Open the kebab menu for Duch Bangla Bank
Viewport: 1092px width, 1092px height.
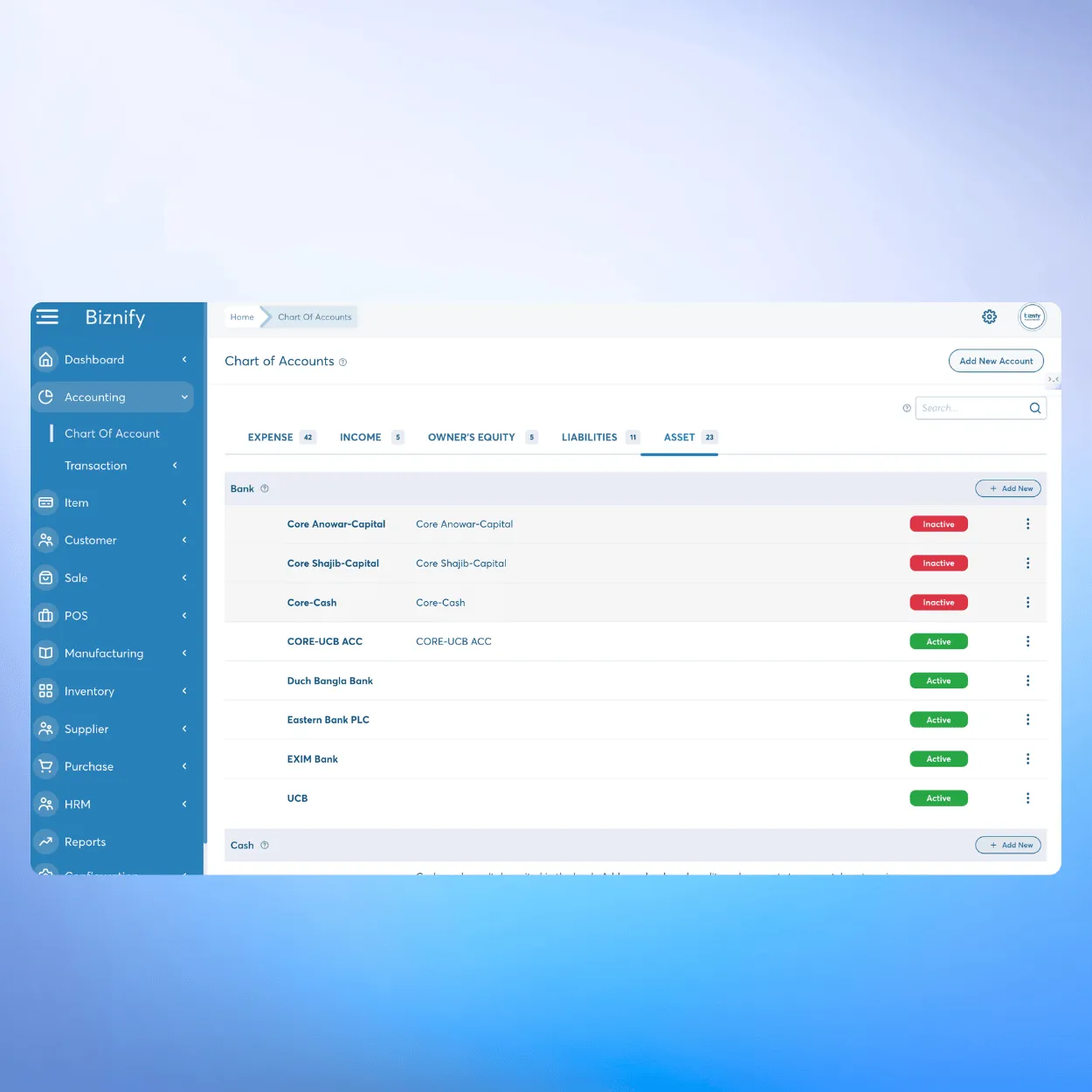pos(1028,681)
